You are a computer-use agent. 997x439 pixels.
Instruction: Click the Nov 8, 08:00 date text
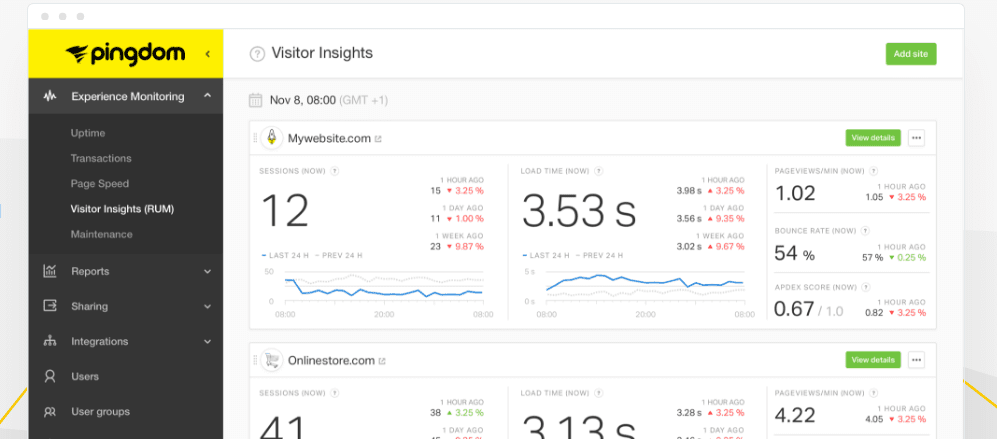303,100
